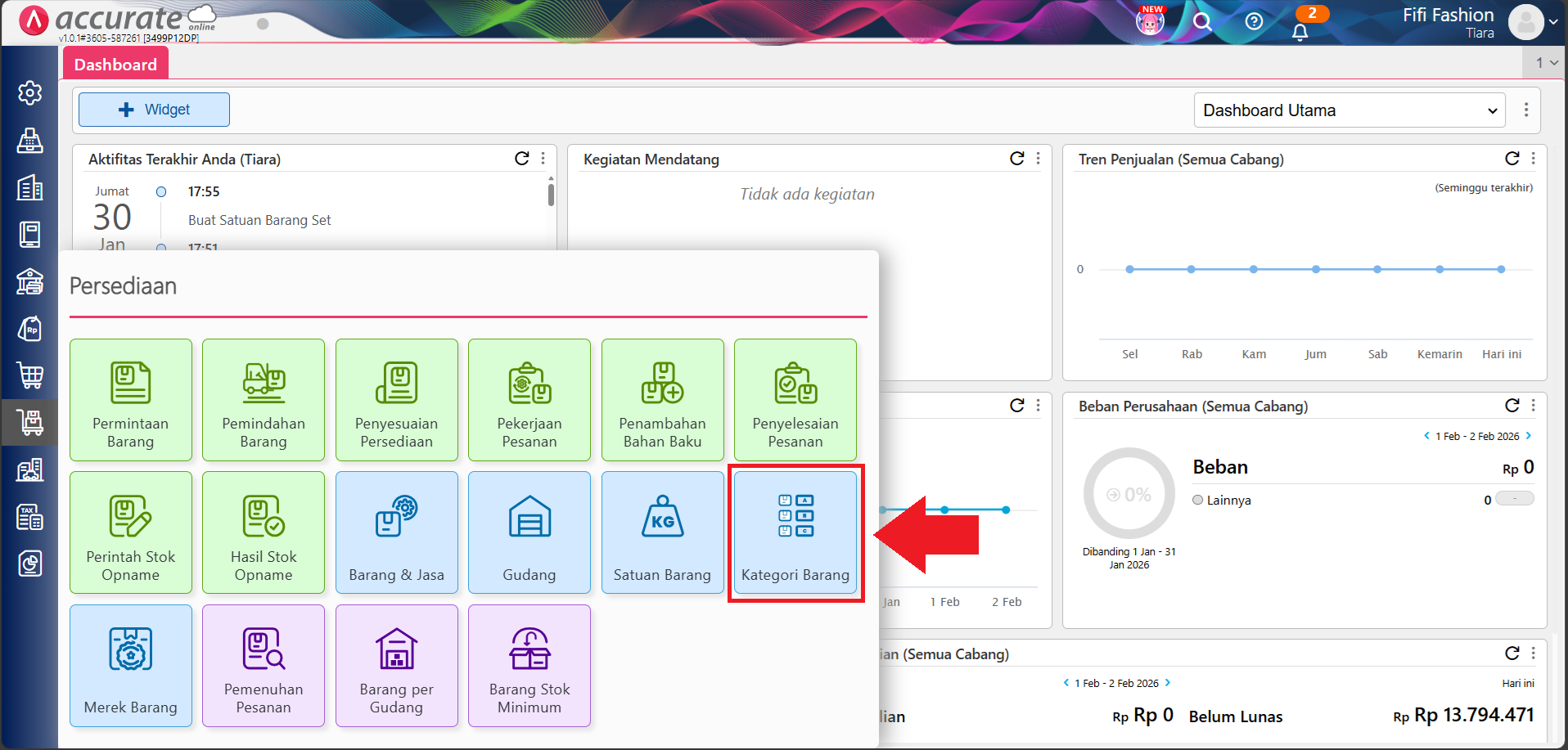Refresh the Aktifitas Terakhir Anda widget
1568x750 pixels.
(522, 159)
